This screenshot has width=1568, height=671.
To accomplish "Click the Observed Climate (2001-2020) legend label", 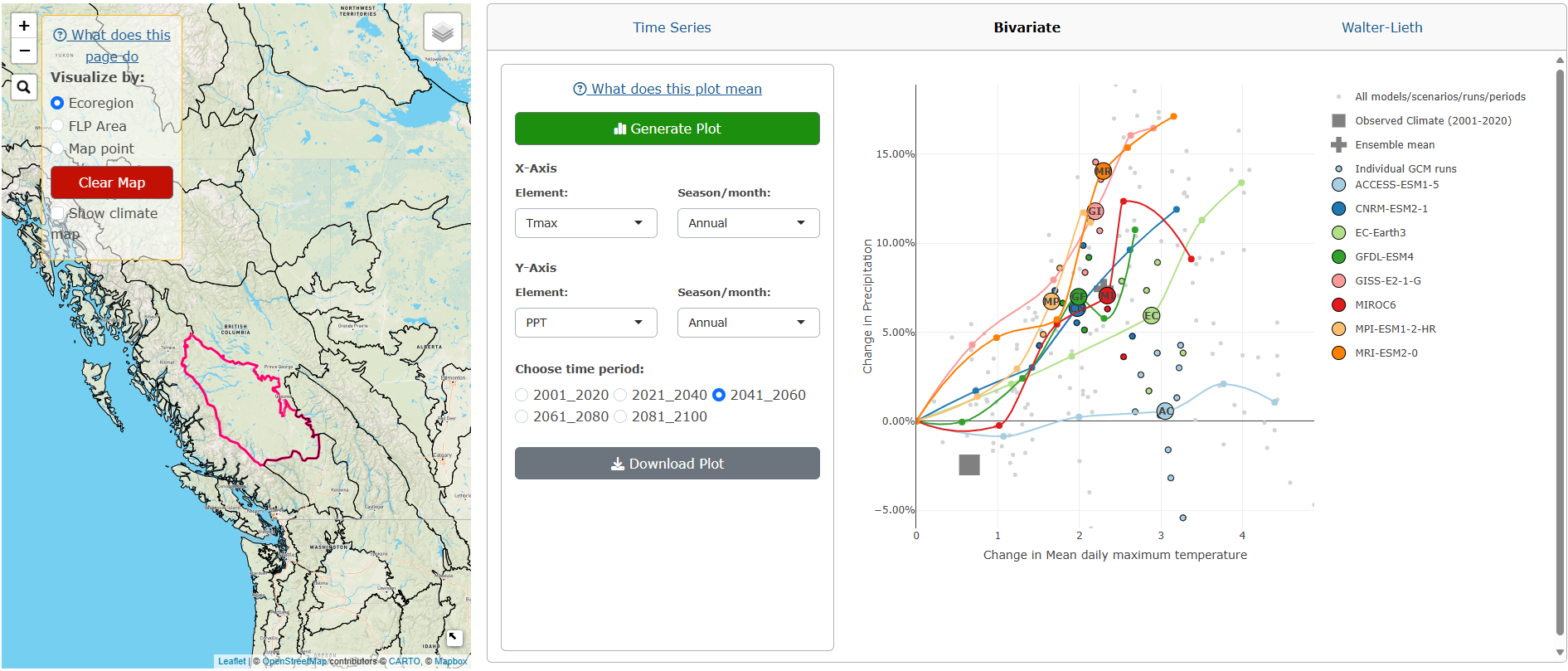I will (1433, 121).
